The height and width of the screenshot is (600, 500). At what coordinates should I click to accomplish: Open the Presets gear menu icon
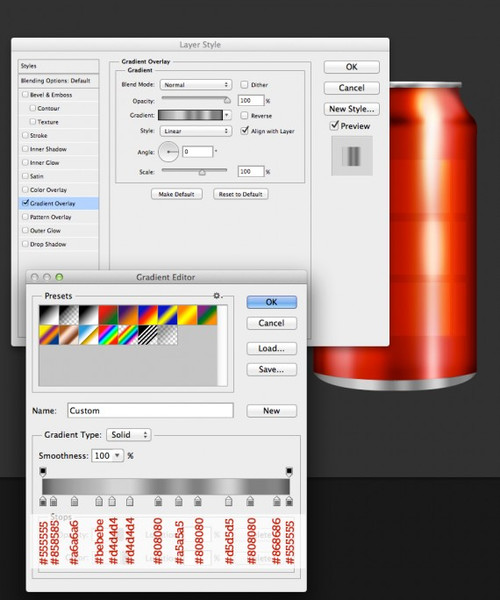point(217,296)
